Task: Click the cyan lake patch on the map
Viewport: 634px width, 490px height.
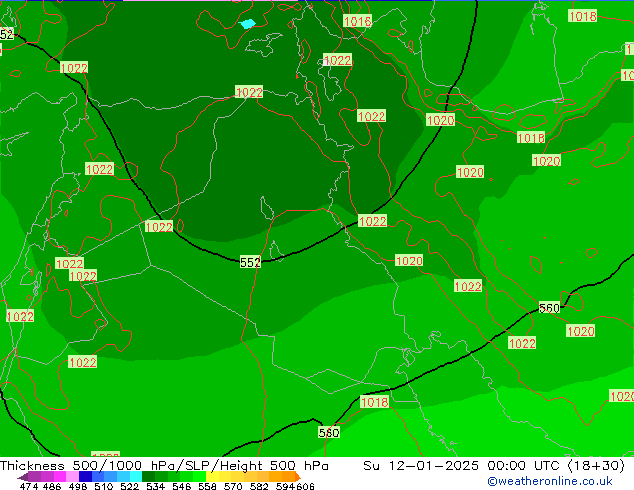Action: 247,24
